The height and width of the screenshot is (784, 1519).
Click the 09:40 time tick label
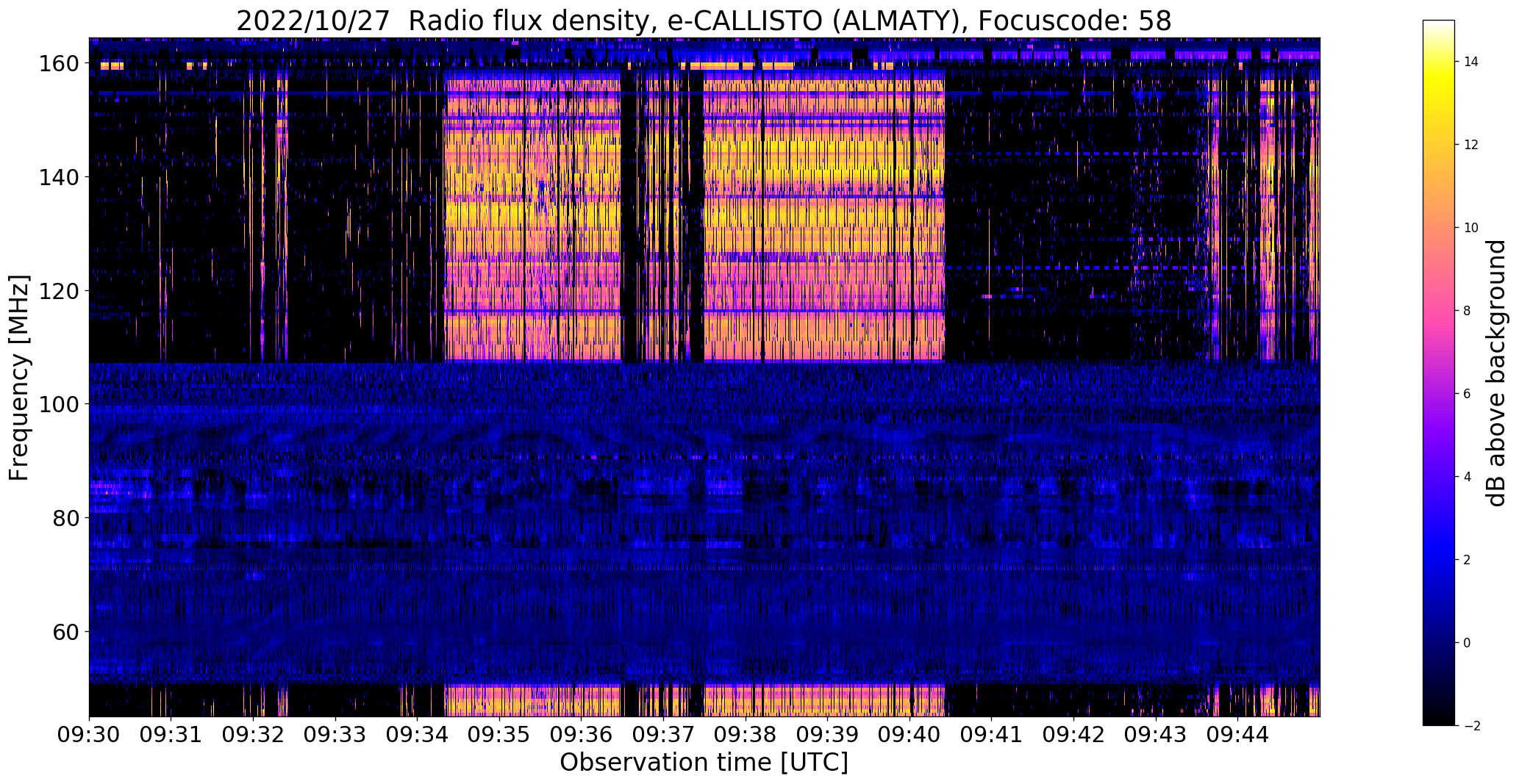[910, 734]
